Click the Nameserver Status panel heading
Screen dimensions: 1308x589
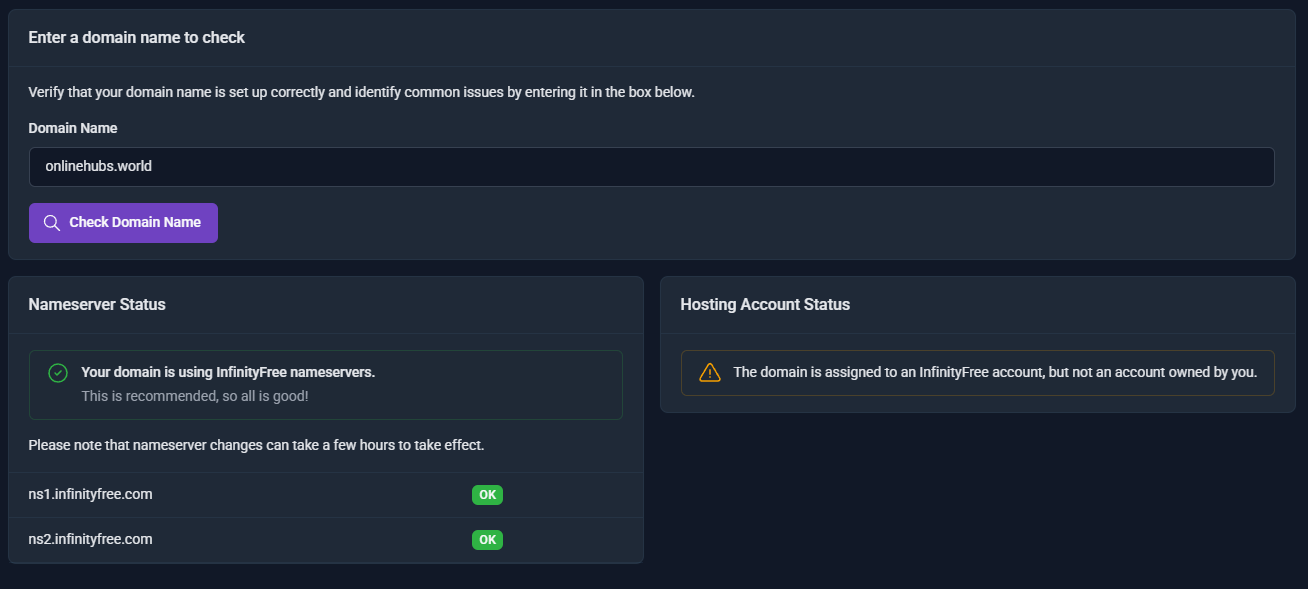tap(97, 304)
